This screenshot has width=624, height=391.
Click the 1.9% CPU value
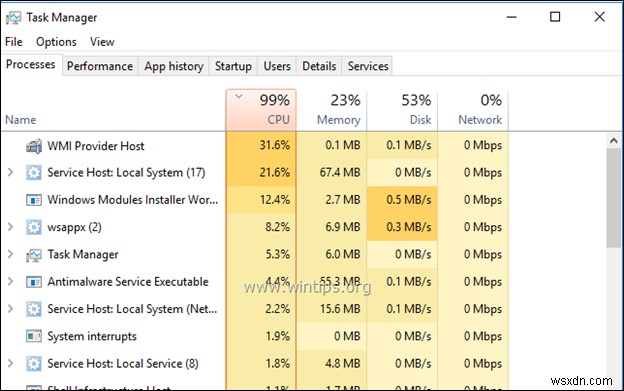tap(277, 337)
